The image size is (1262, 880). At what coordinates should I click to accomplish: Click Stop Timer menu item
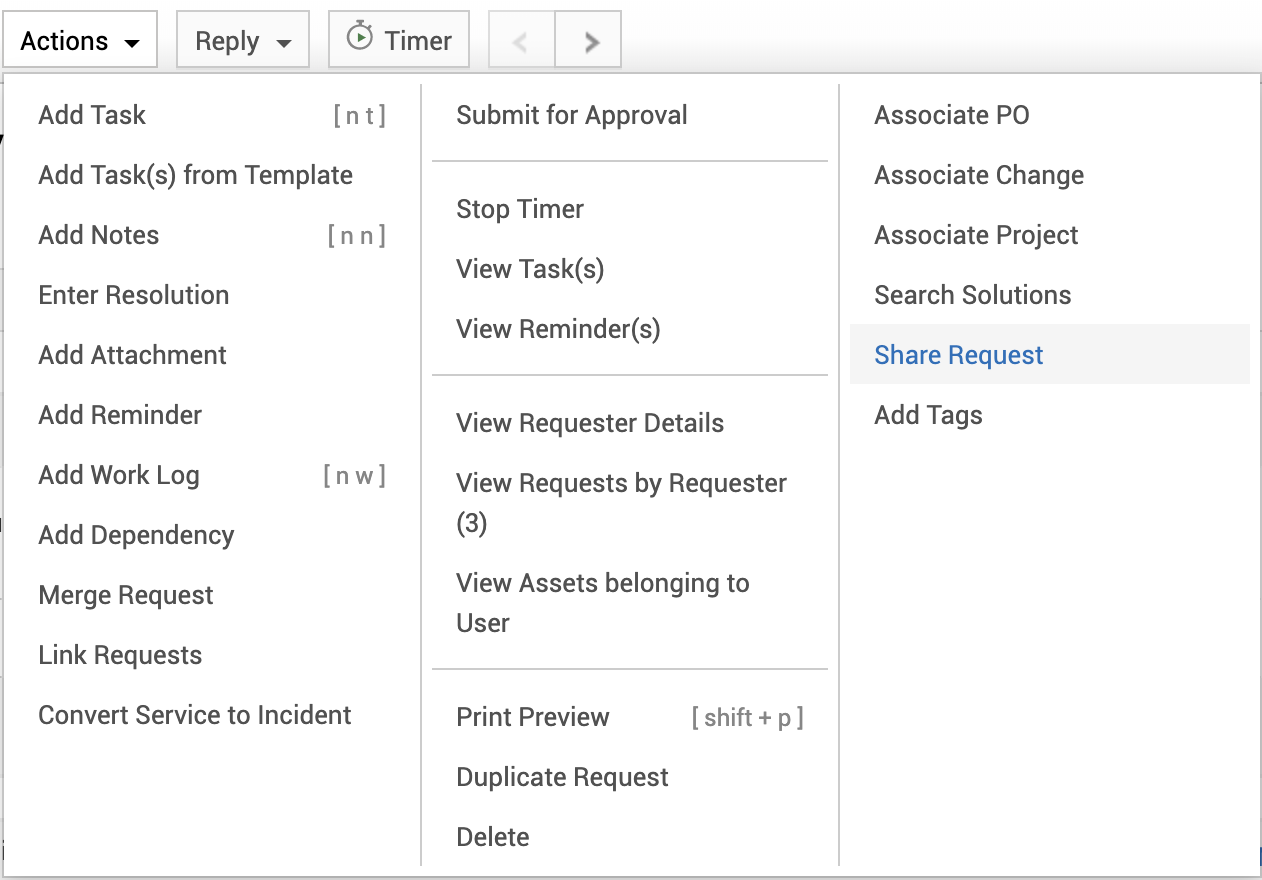click(x=520, y=209)
